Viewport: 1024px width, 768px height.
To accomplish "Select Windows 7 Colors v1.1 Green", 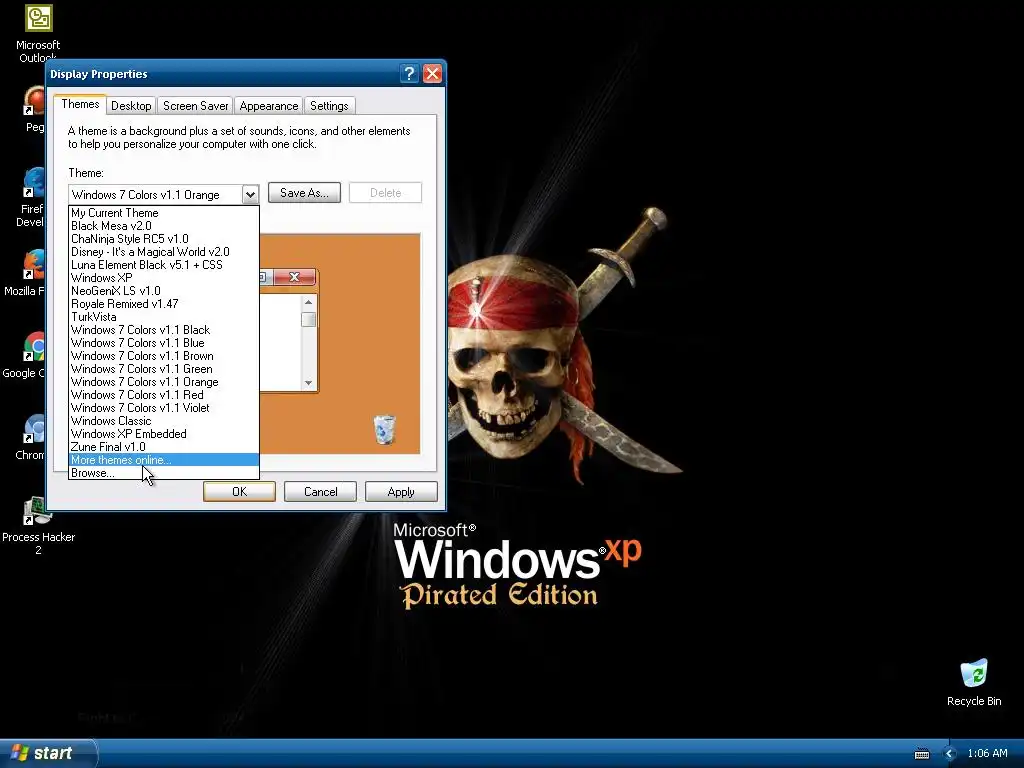I will (164, 369).
